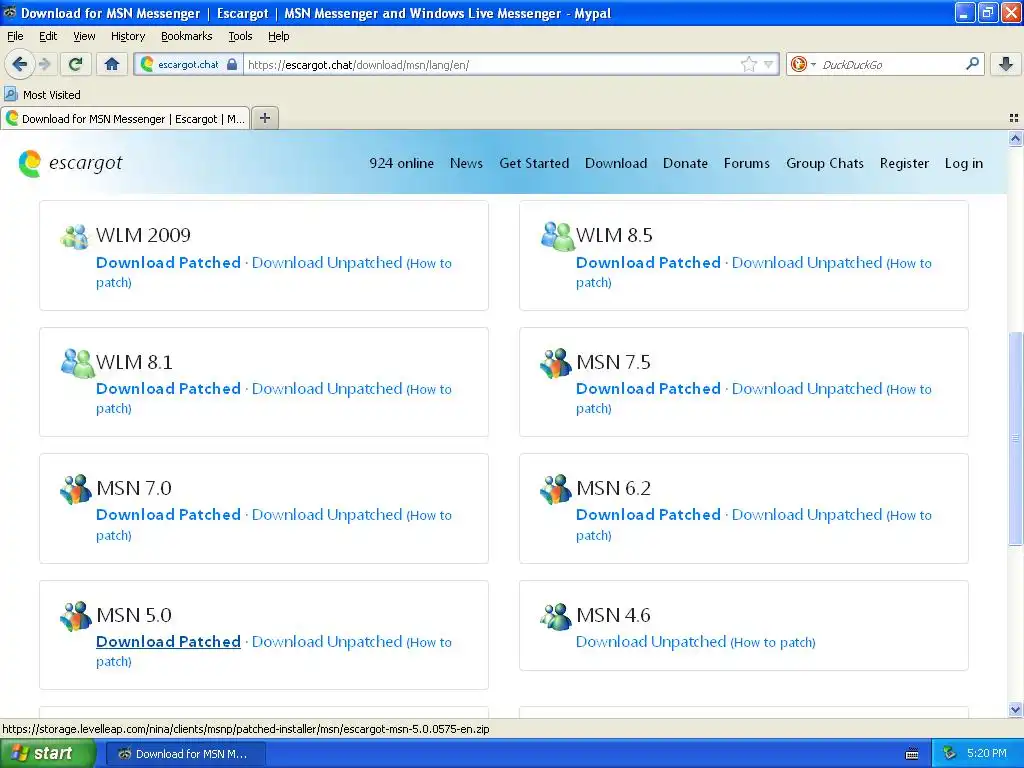
Task: Download Patched MSN 5.0
Action: 168,641
